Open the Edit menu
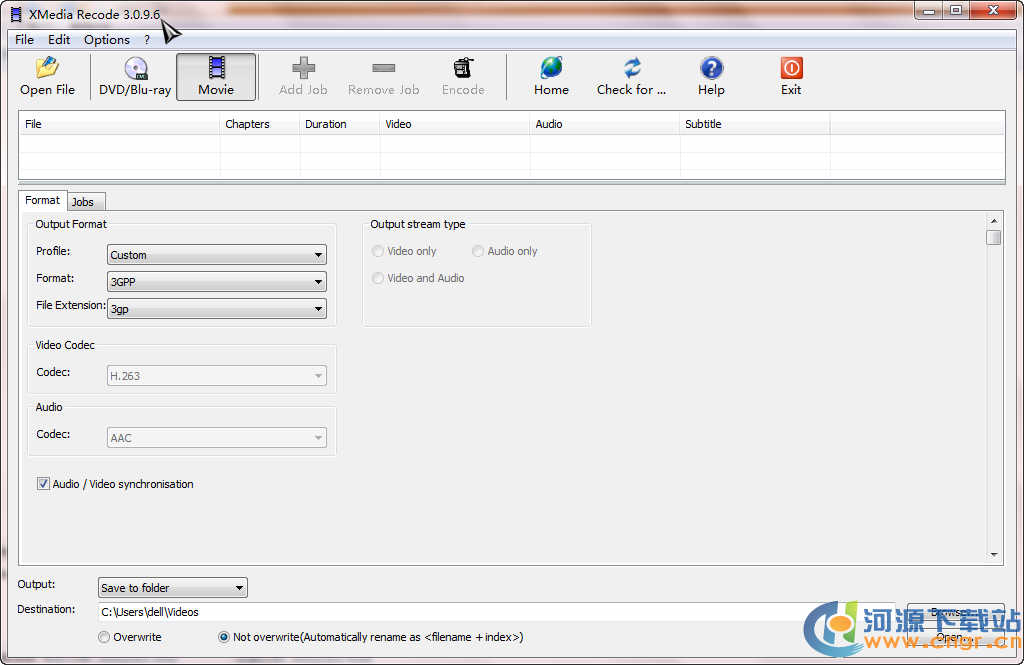This screenshot has width=1024, height=665. click(59, 40)
